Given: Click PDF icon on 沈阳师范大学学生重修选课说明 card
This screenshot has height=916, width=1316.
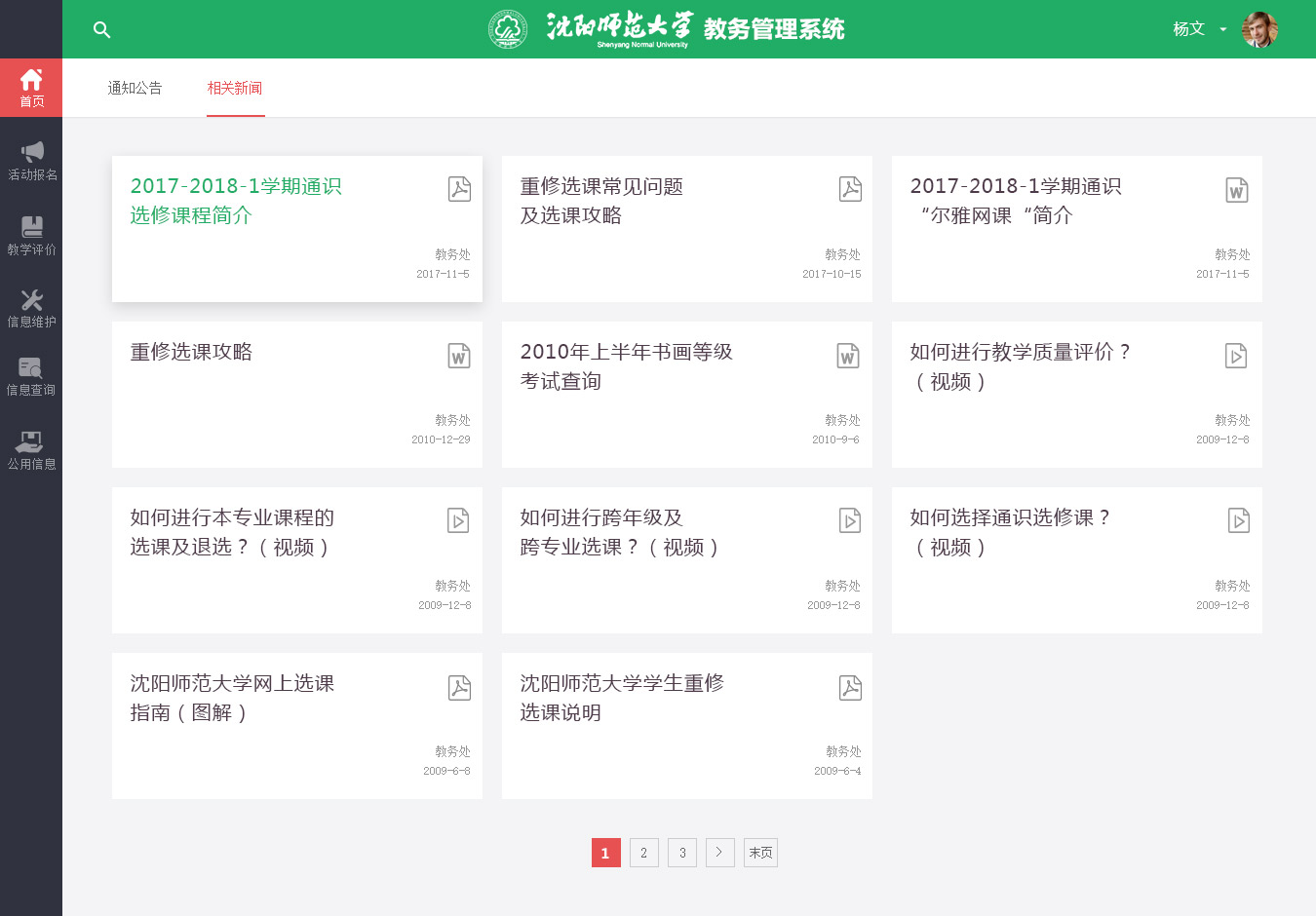Looking at the screenshot, I should (x=850, y=688).
